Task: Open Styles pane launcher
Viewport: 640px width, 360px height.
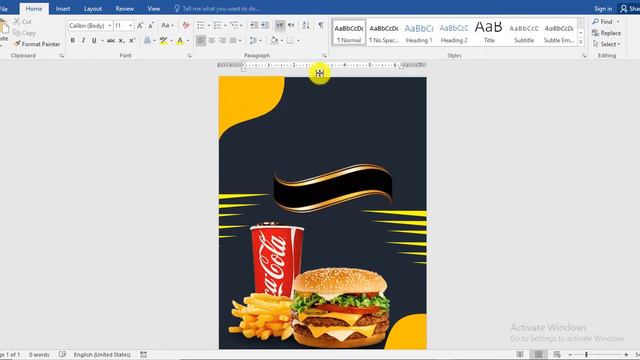Action: [x=584, y=56]
